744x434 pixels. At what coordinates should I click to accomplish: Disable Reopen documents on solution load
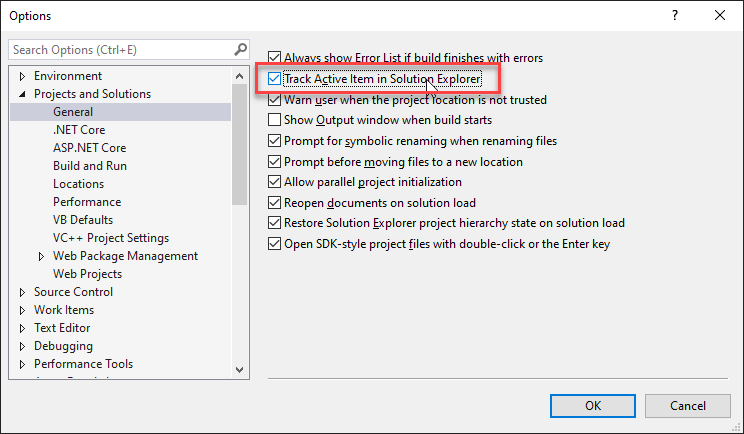pos(276,203)
